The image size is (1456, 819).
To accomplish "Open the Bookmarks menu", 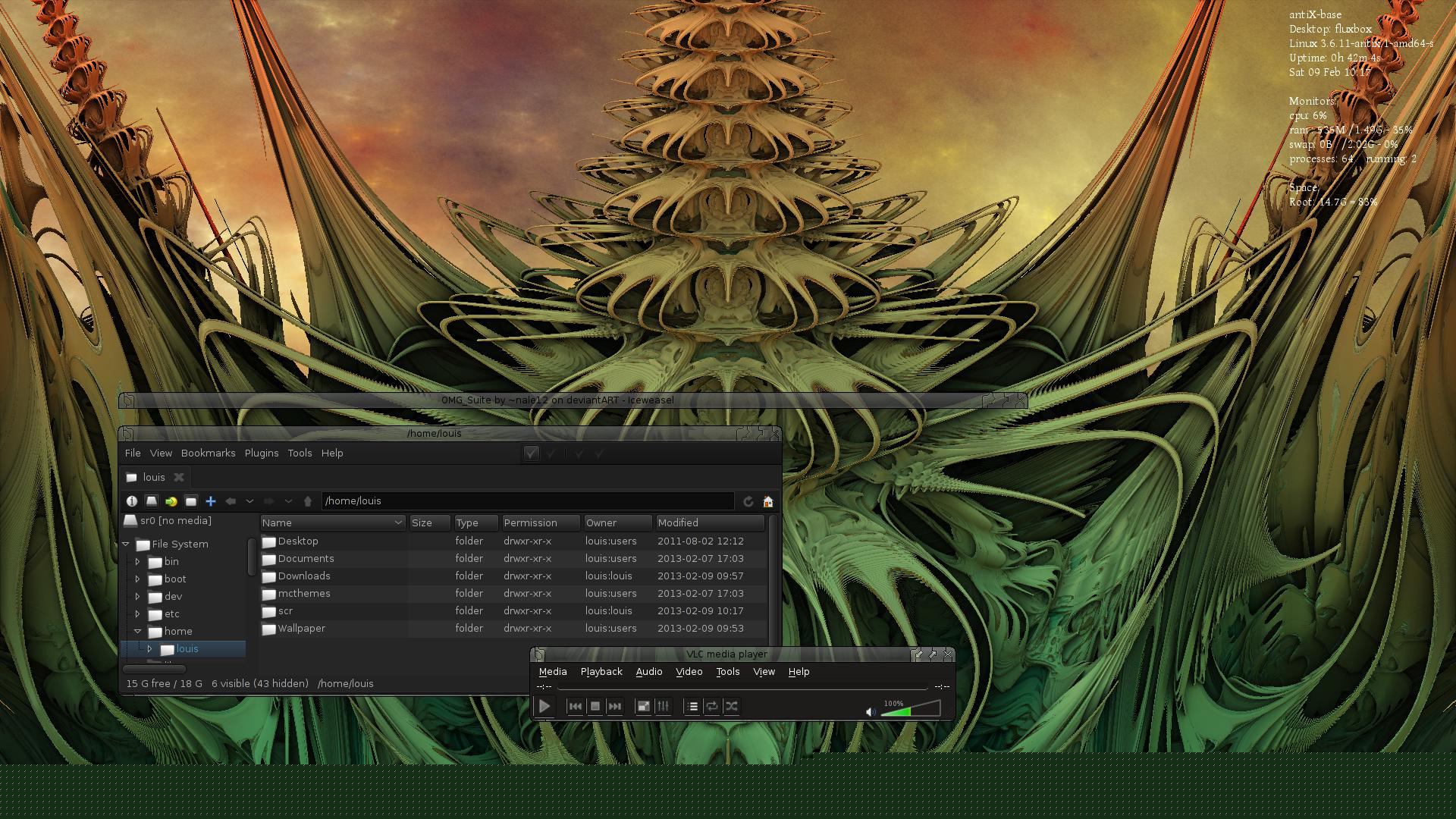I will pyautogui.click(x=208, y=453).
